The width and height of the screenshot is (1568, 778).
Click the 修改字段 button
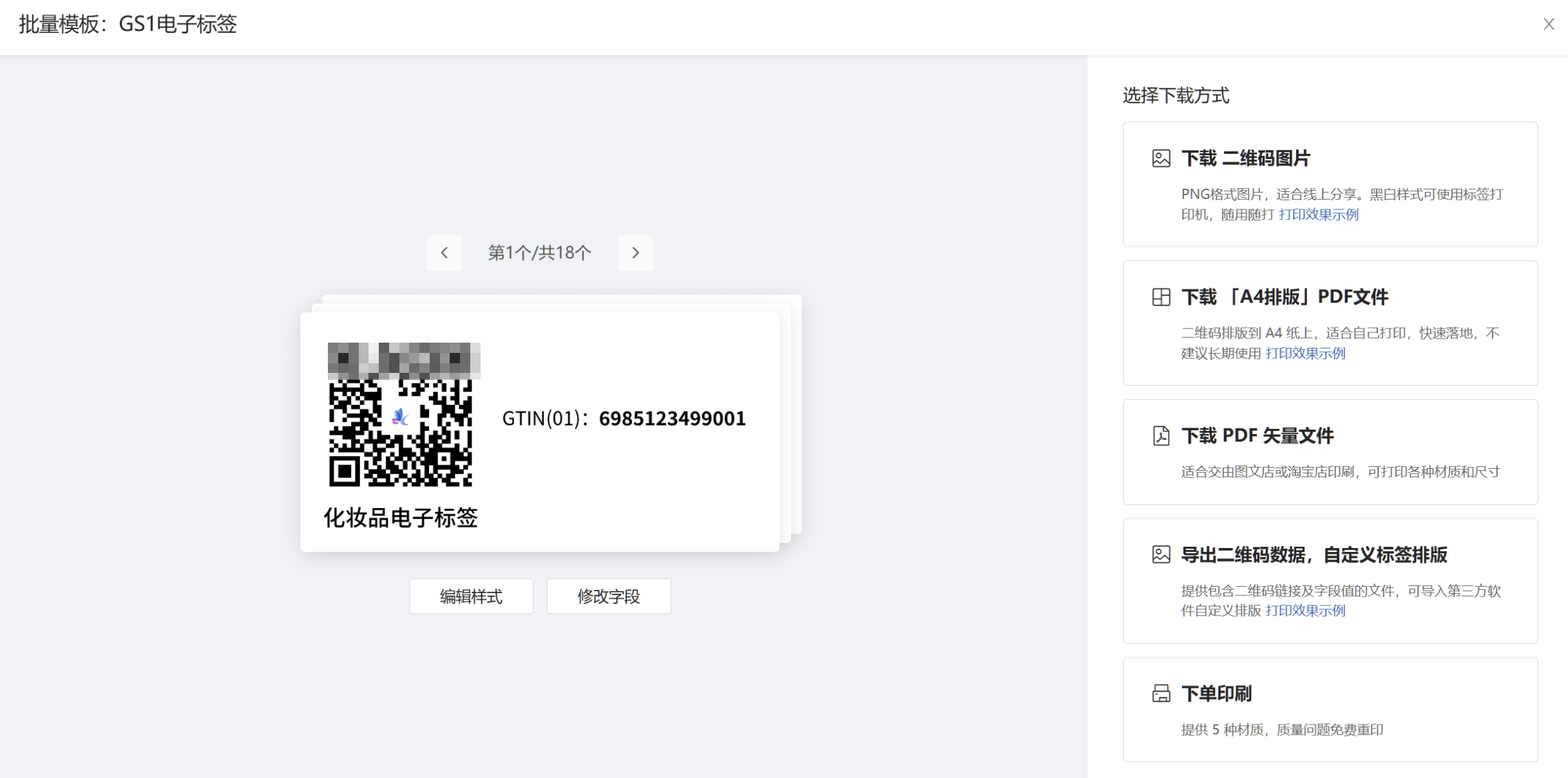tap(609, 596)
